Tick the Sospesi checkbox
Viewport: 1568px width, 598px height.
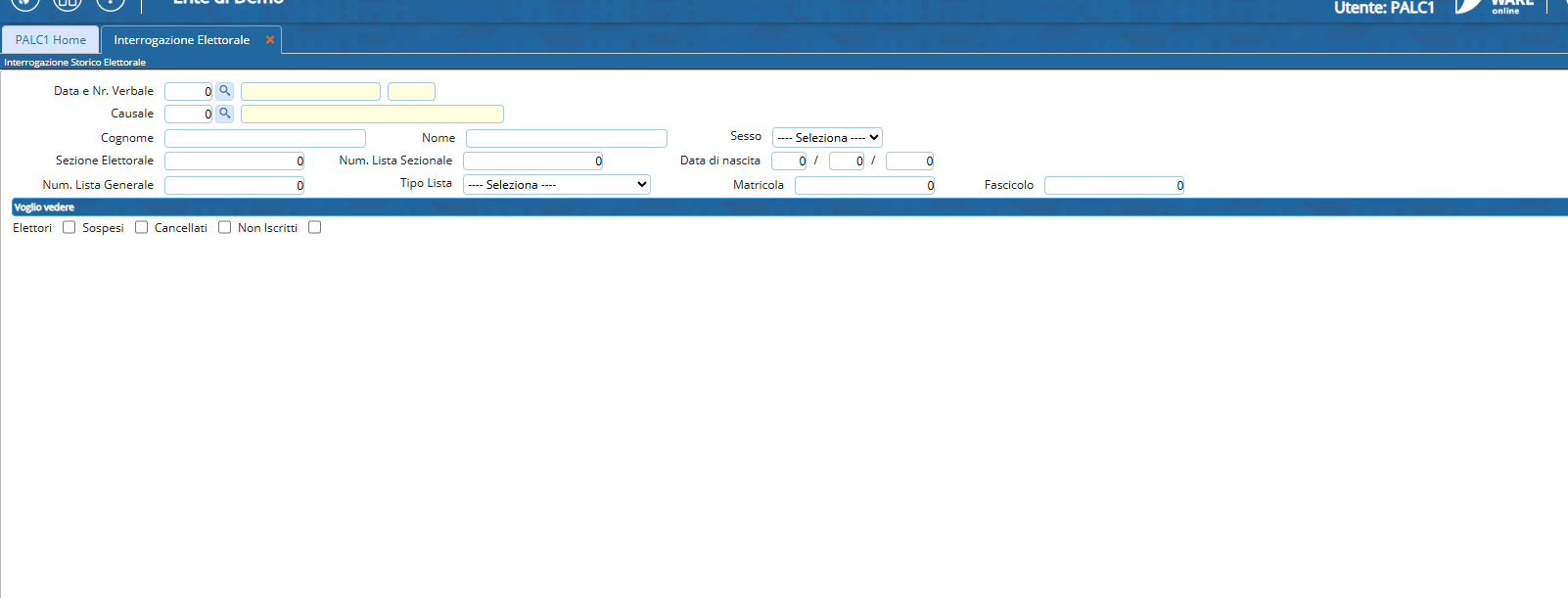pos(142,227)
